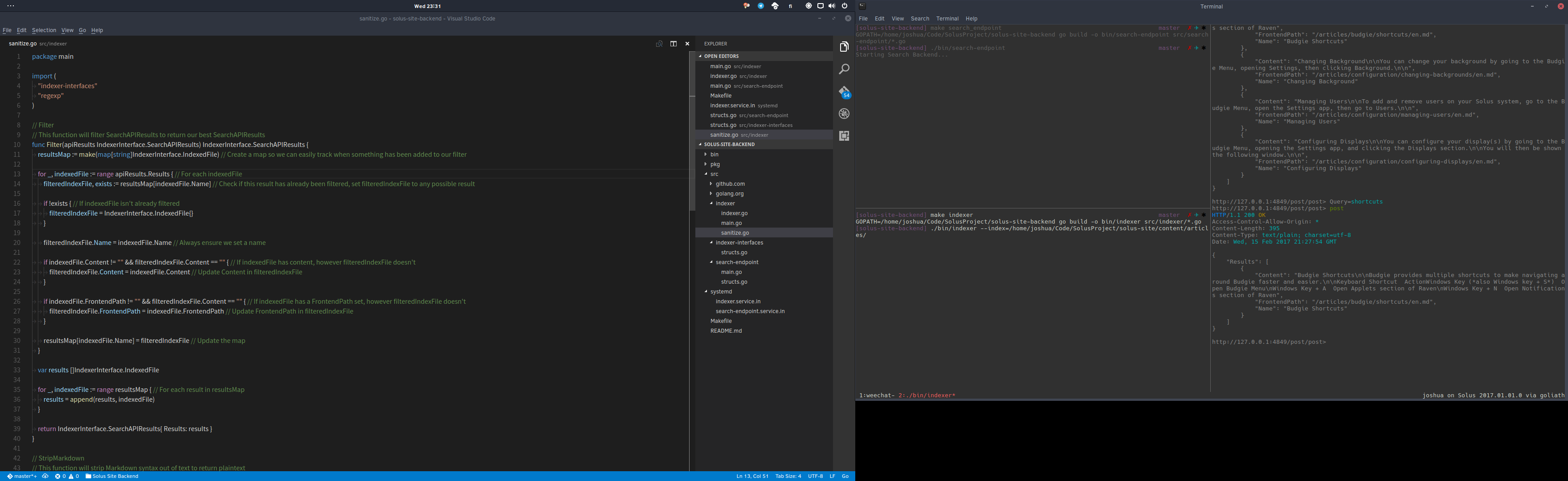Click the Terminal window's title bar icon
This screenshot has width=1568, height=481.
862,6
